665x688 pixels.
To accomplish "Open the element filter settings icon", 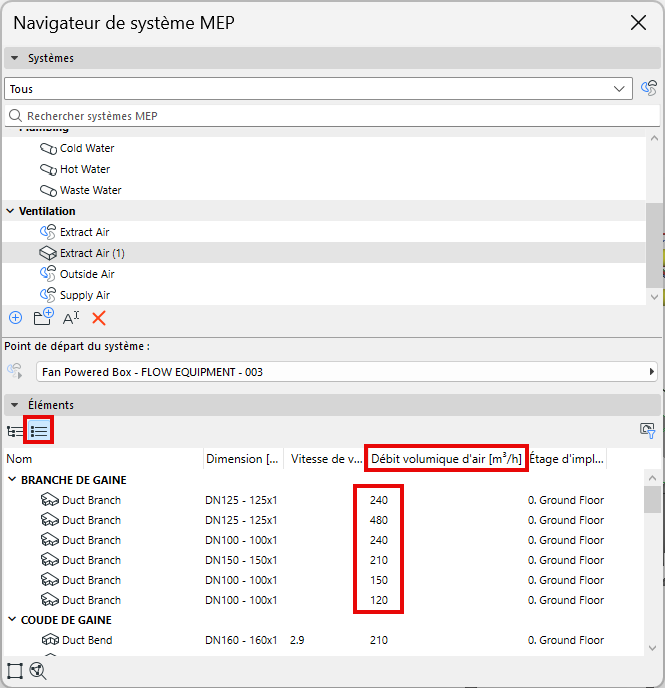I will click(x=647, y=430).
